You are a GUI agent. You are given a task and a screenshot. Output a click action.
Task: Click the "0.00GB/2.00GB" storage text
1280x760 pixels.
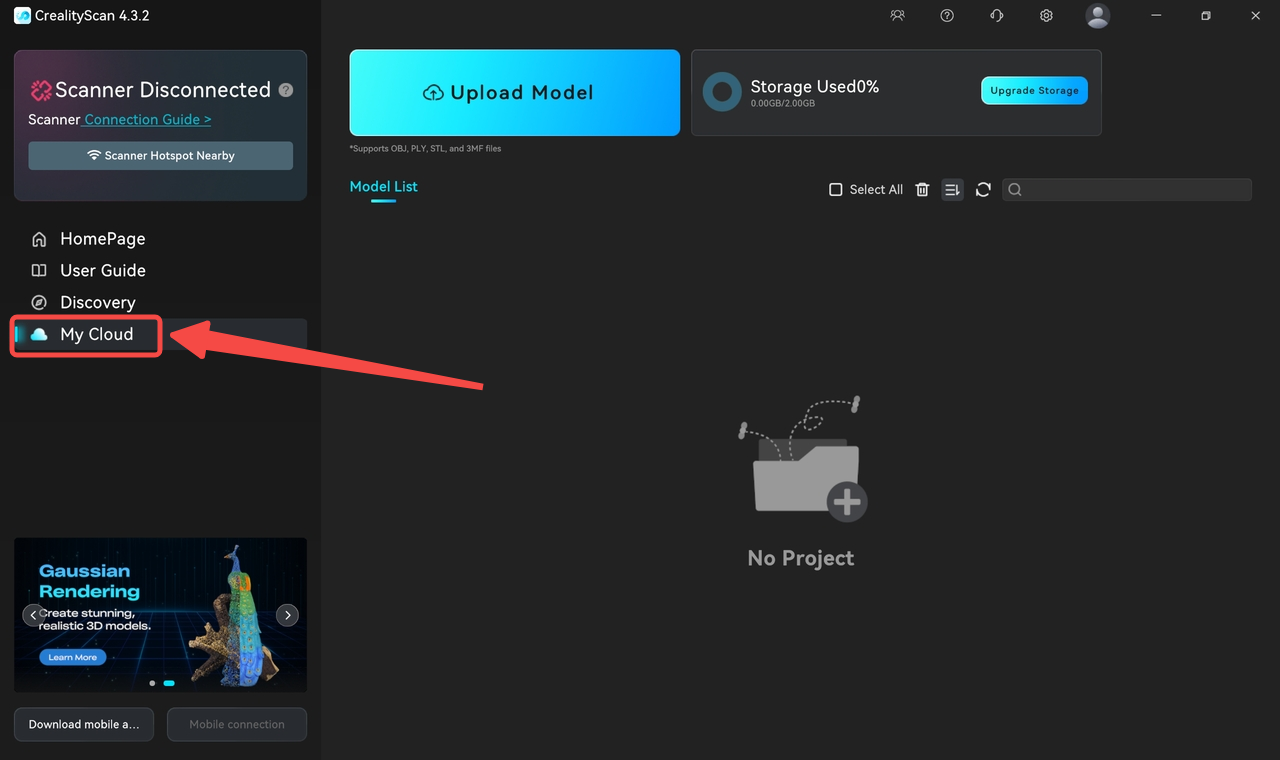click(783, 104)
